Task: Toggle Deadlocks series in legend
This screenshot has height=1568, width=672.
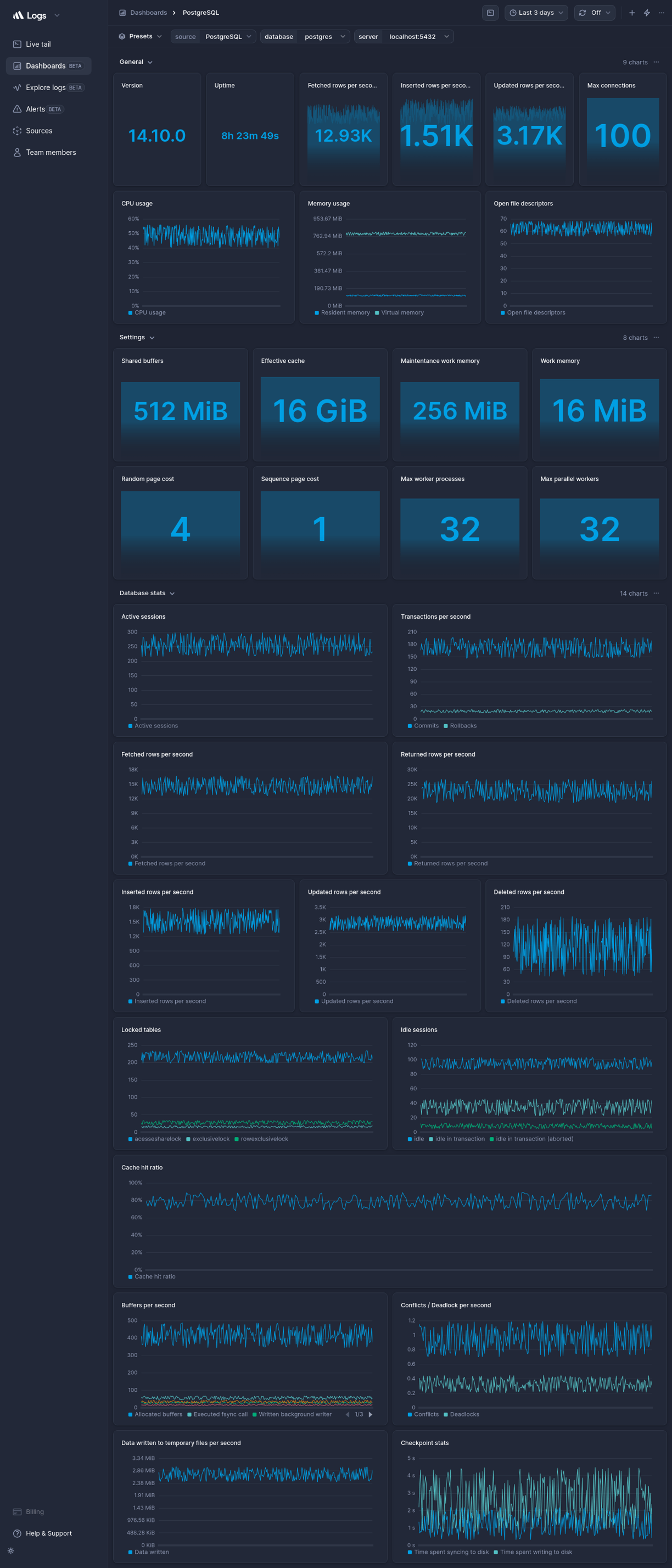Action: 461,1414
